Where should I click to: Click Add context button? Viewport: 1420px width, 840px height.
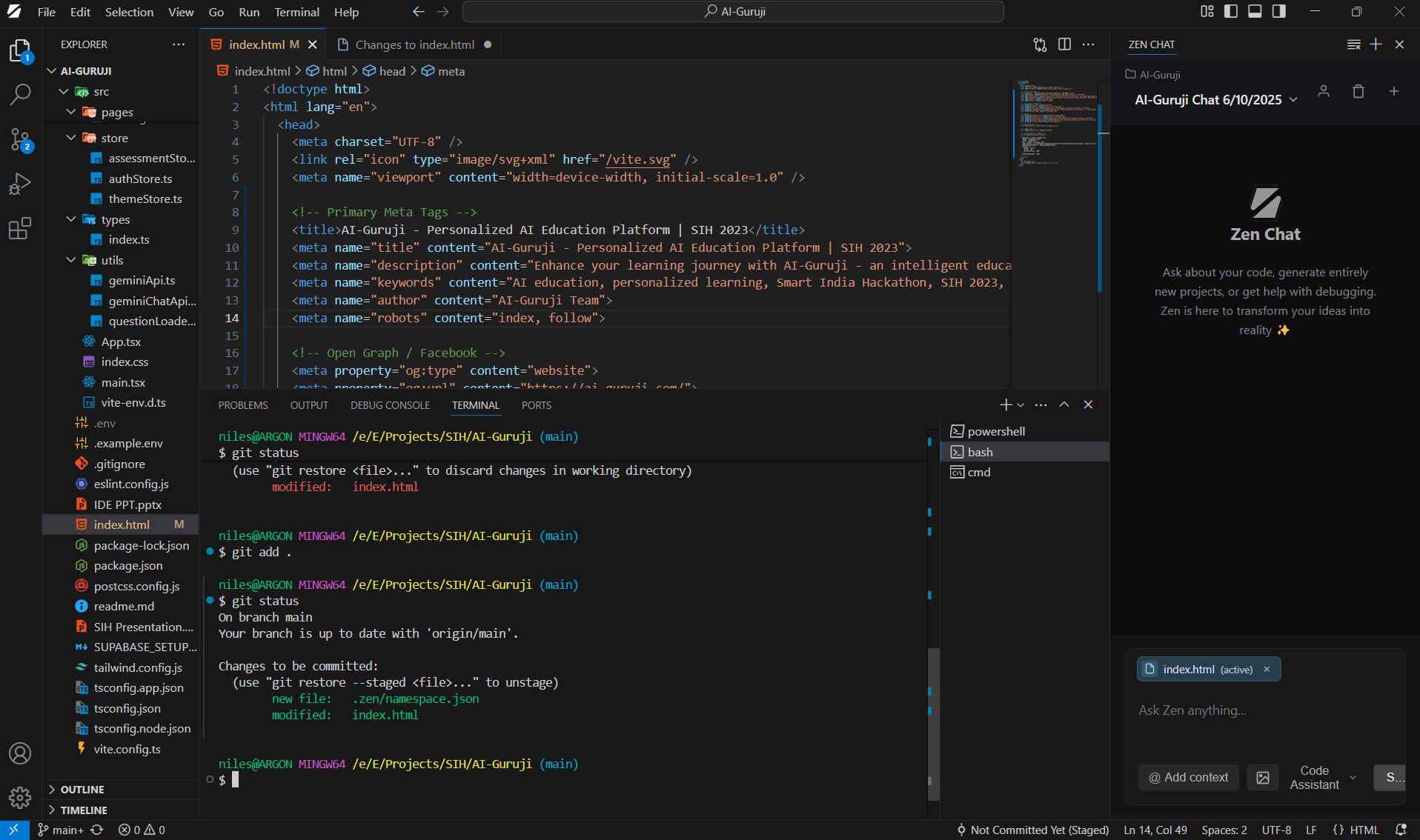tap(1188, 777)
